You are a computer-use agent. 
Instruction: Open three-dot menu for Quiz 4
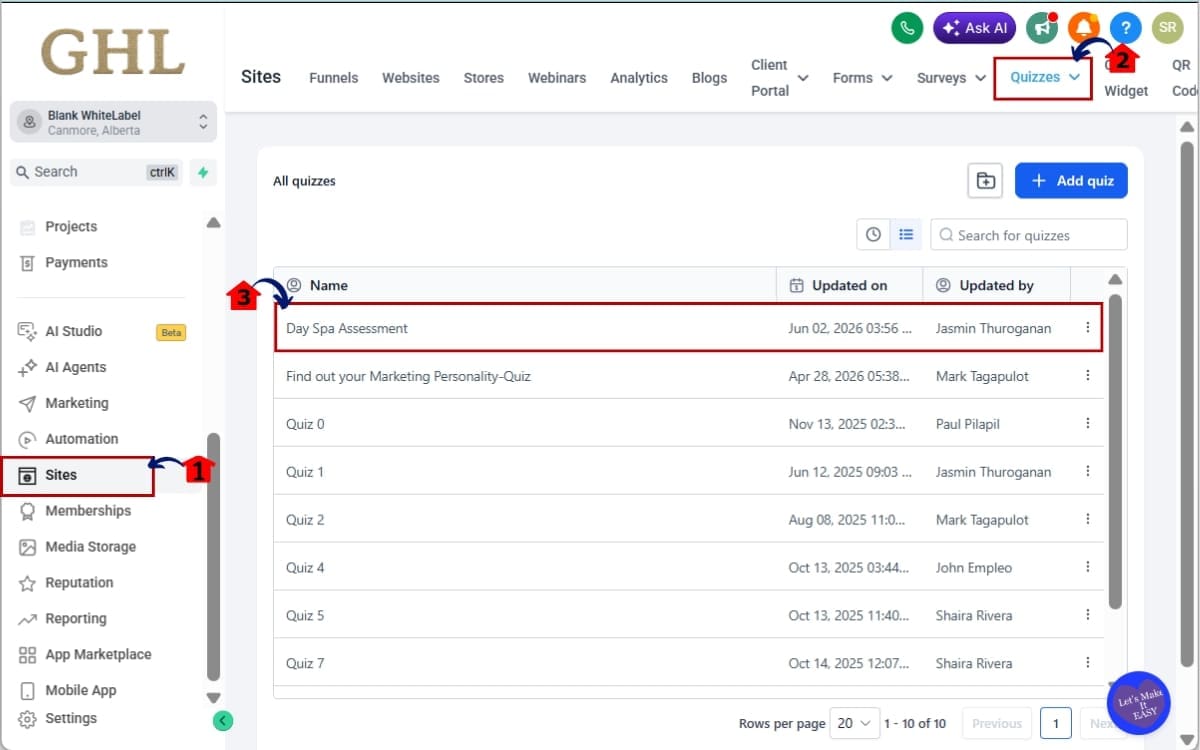(1088, 568)
